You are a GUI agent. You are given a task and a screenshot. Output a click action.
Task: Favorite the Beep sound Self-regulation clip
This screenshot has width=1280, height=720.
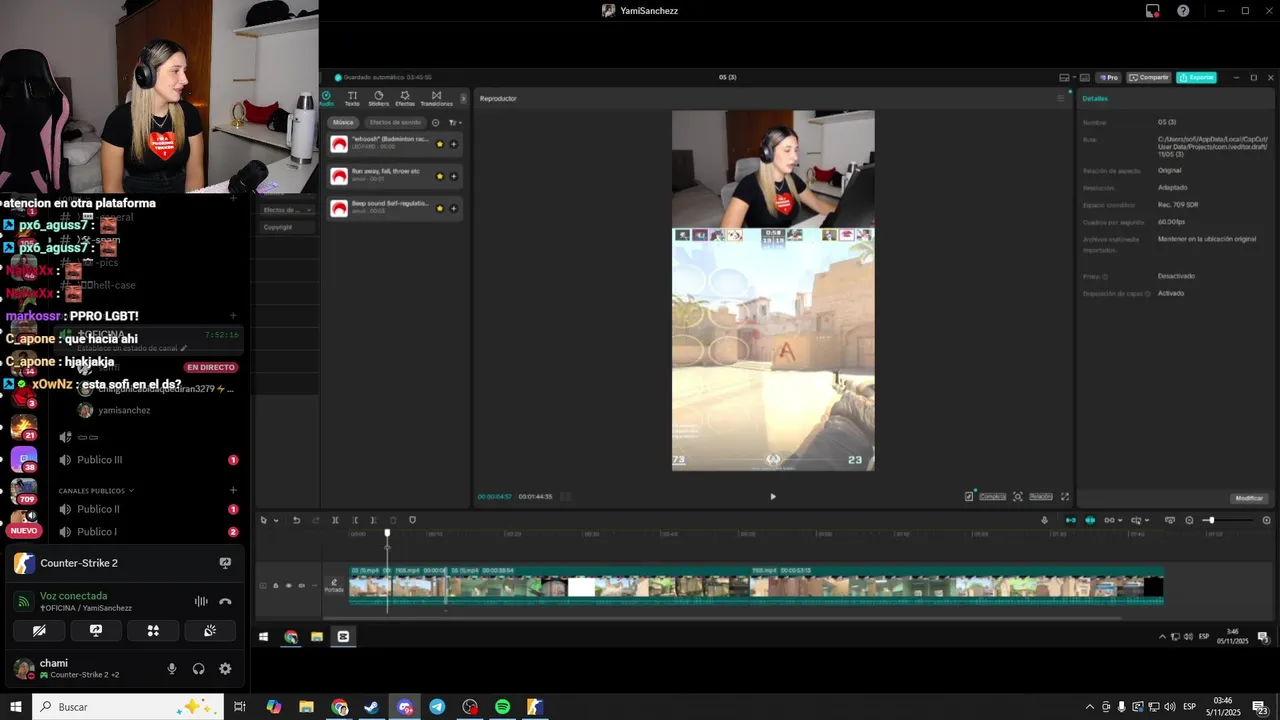439,208
